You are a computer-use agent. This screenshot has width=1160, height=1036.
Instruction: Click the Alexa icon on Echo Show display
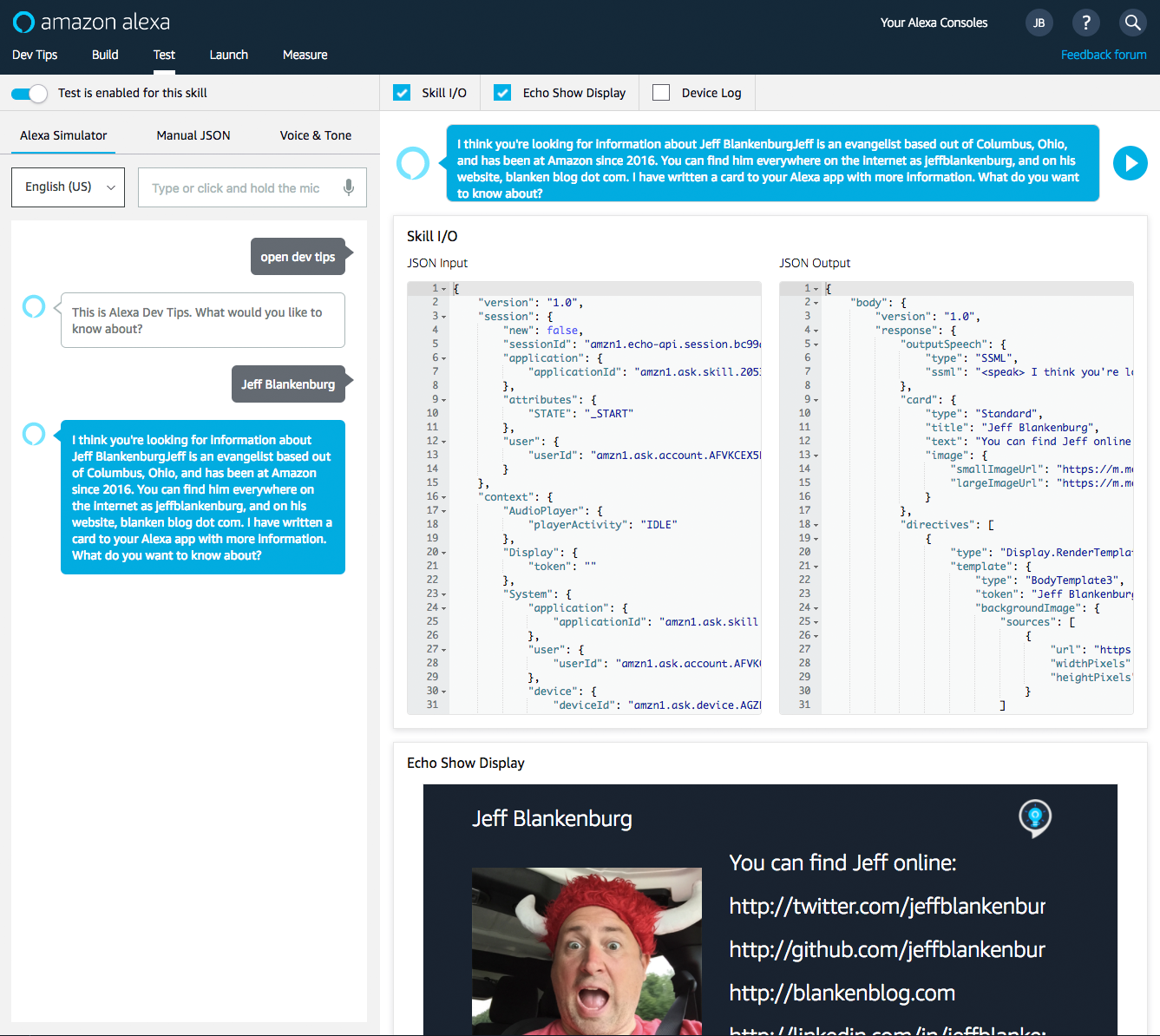[x=1034, y=817]
